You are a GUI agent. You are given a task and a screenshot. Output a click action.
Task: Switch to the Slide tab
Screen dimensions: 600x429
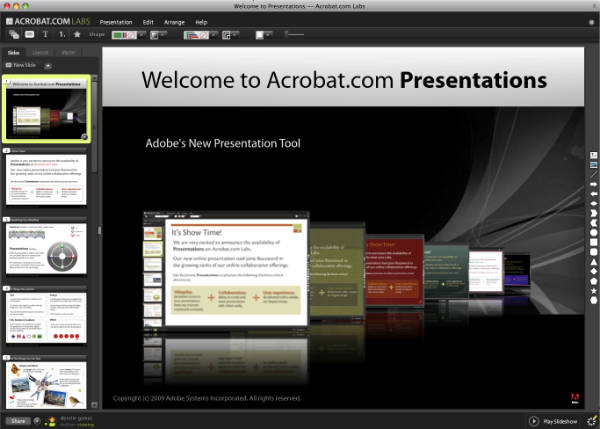[14, 52]
